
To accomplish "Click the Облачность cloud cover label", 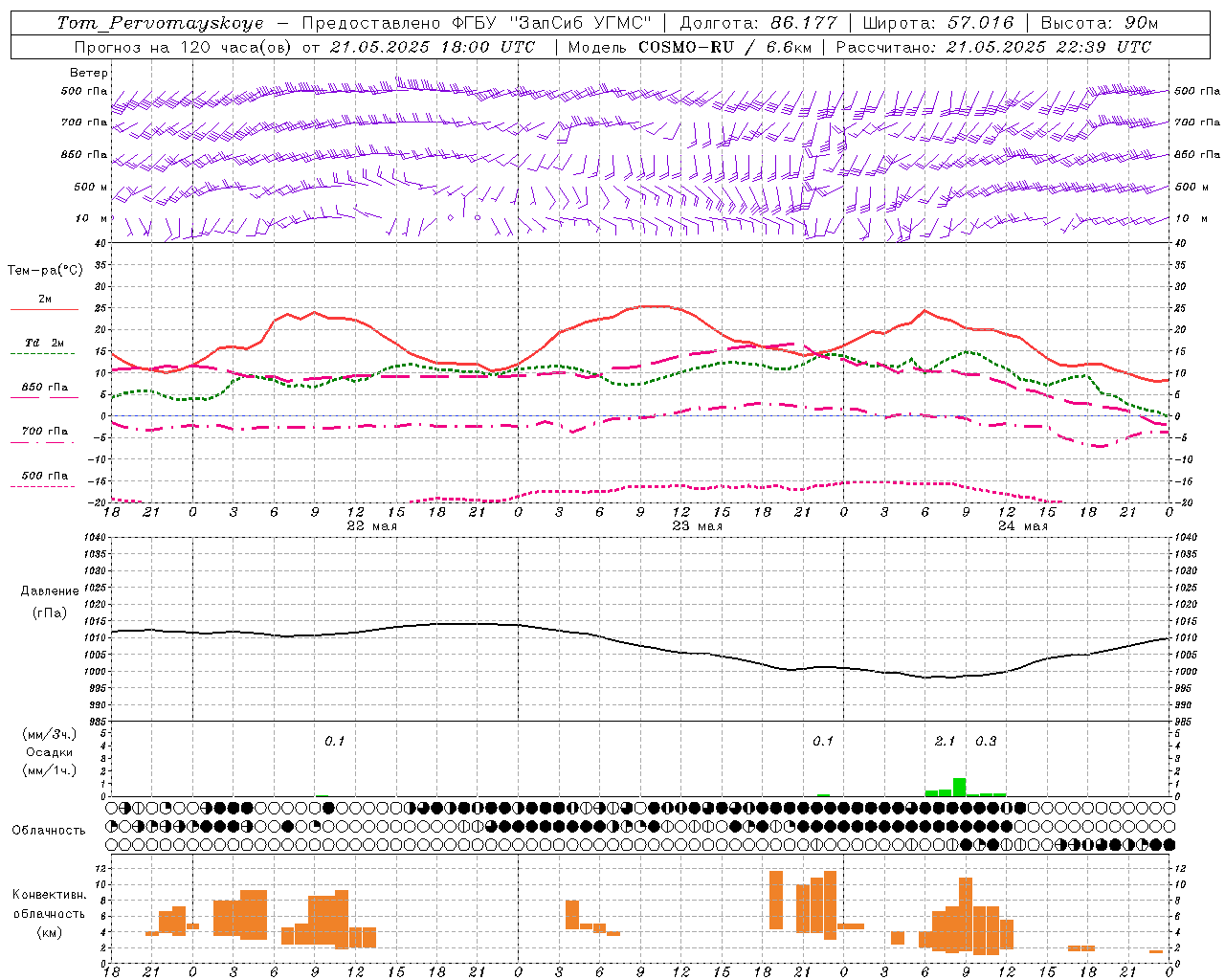I will click(49, 831).
